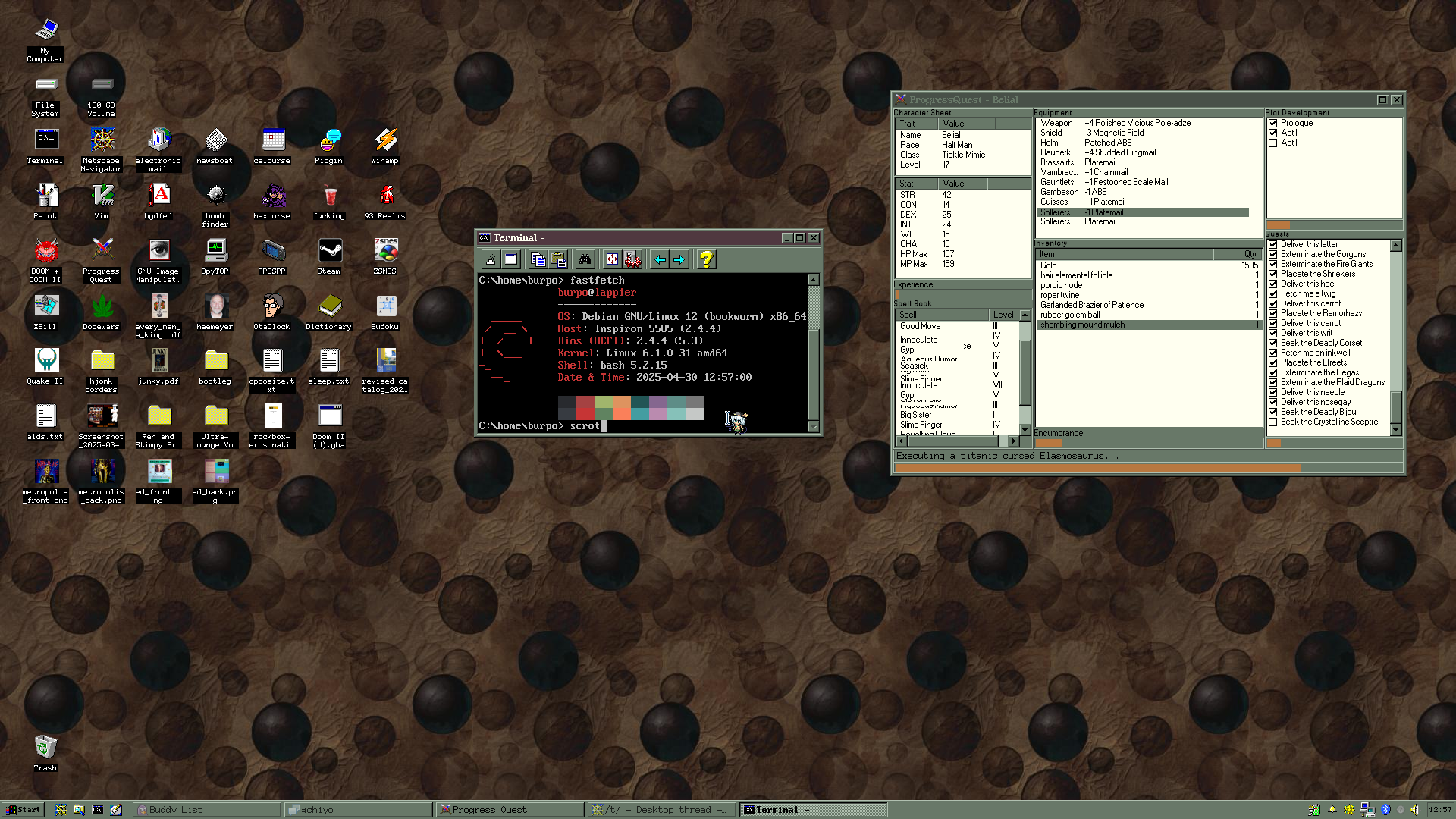Click the cyan right arrow next-tab icon
Image resolution: width=1456 pixels, height=819 pixels.
coord(679,260)
